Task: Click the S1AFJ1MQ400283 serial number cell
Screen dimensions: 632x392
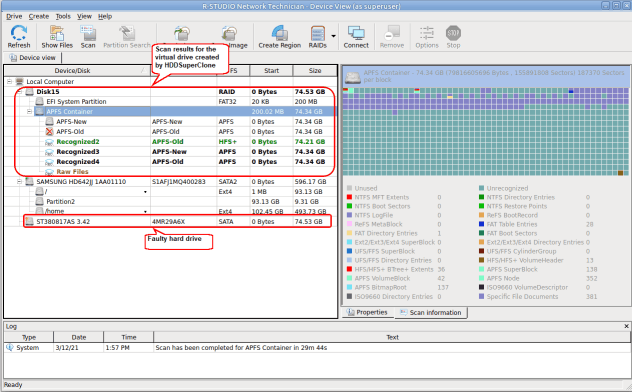Action: (x=179, y=182)
